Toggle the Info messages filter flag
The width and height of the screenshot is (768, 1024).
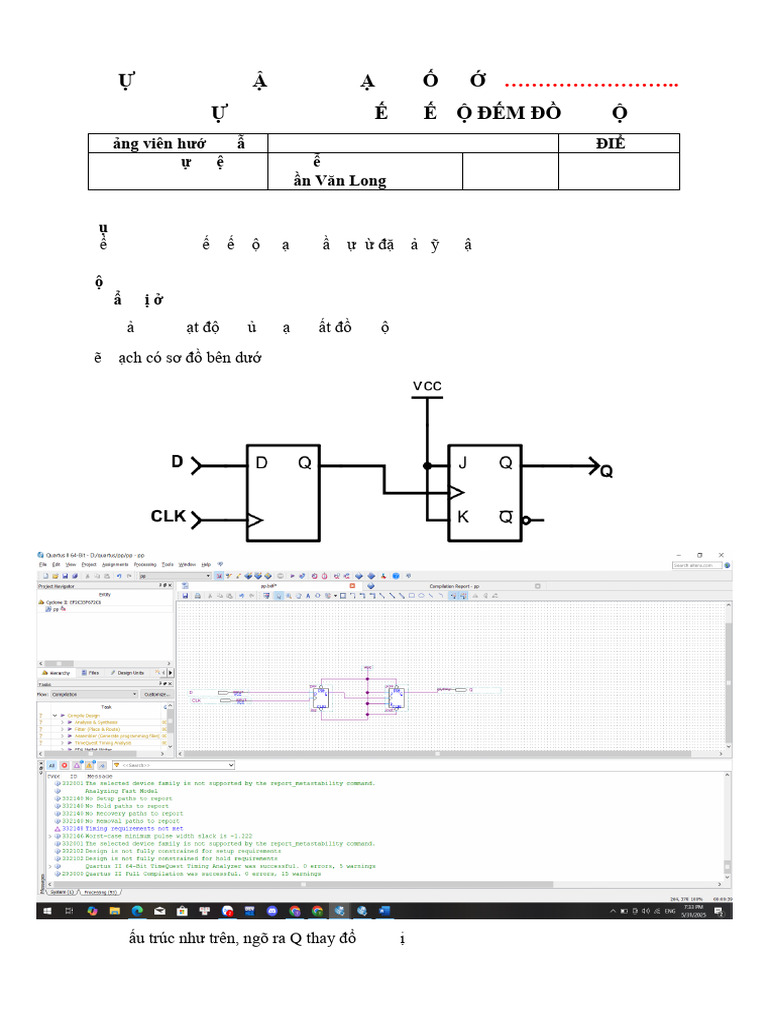point(102,765)
